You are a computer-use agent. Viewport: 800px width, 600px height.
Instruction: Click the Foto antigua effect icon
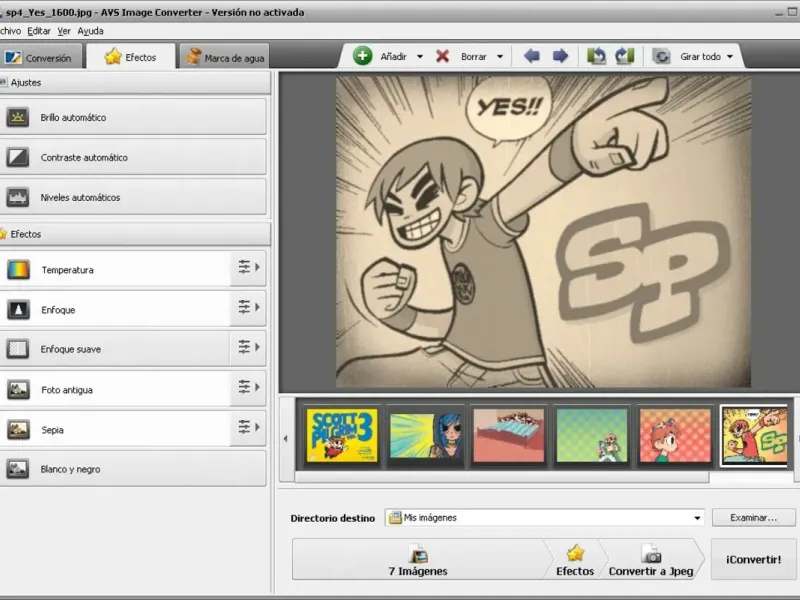pos(18,389)
